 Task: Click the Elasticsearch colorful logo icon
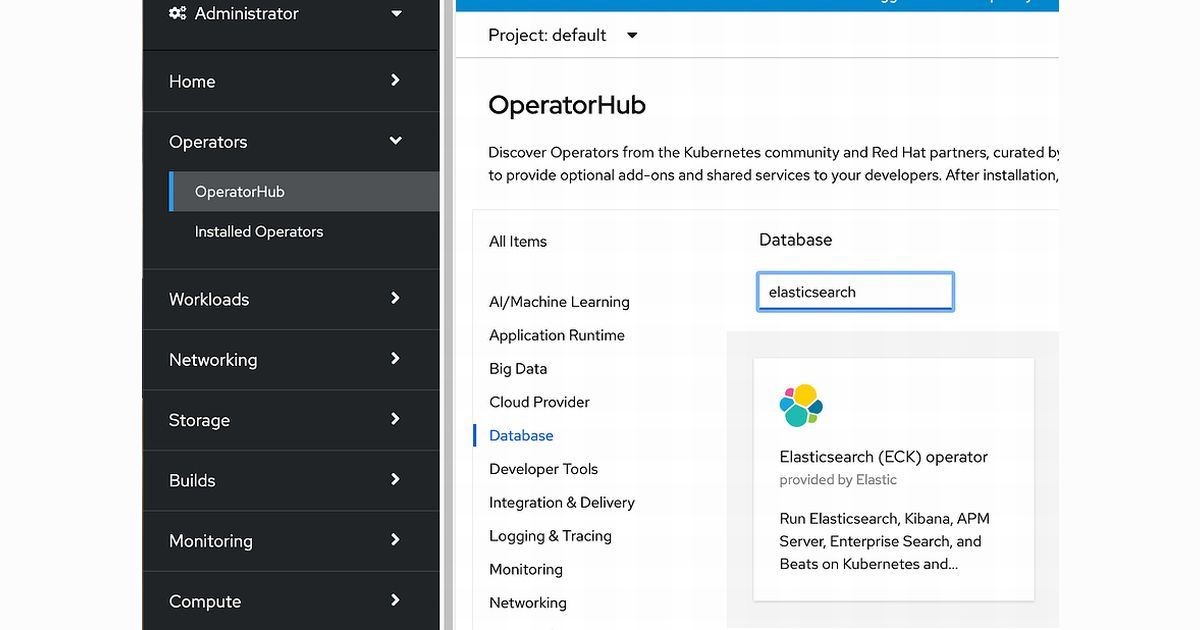coord(801,405)
